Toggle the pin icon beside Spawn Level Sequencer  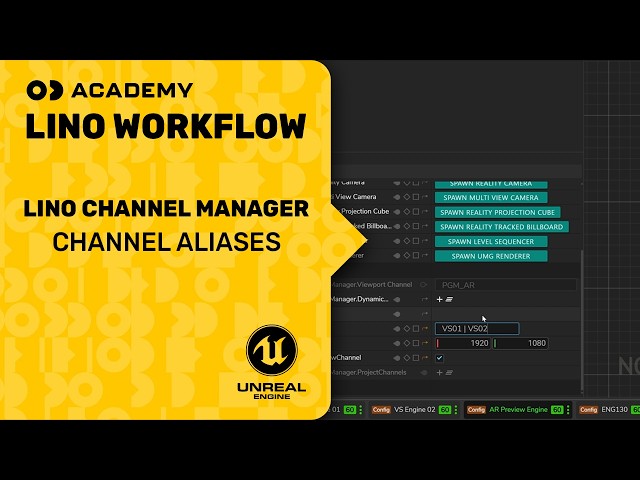pyautogui.click(x=397, y=241)
